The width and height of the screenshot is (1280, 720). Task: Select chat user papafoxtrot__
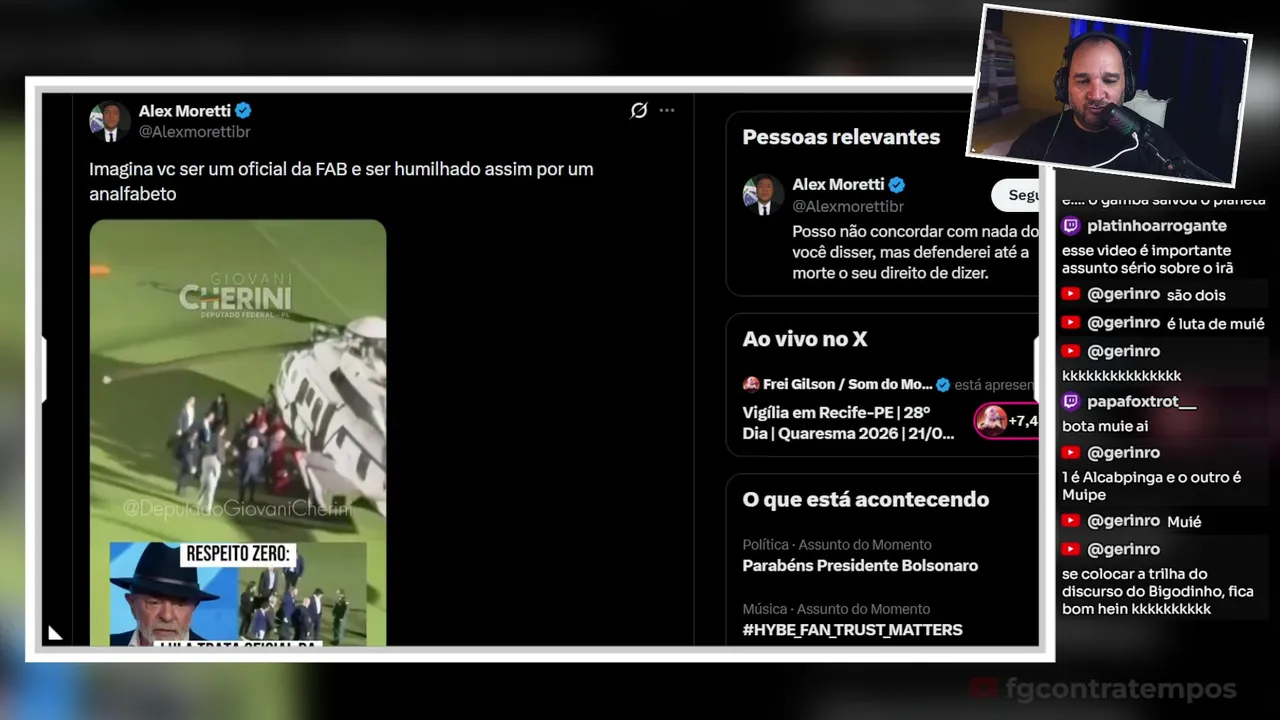coord(1141,402)
